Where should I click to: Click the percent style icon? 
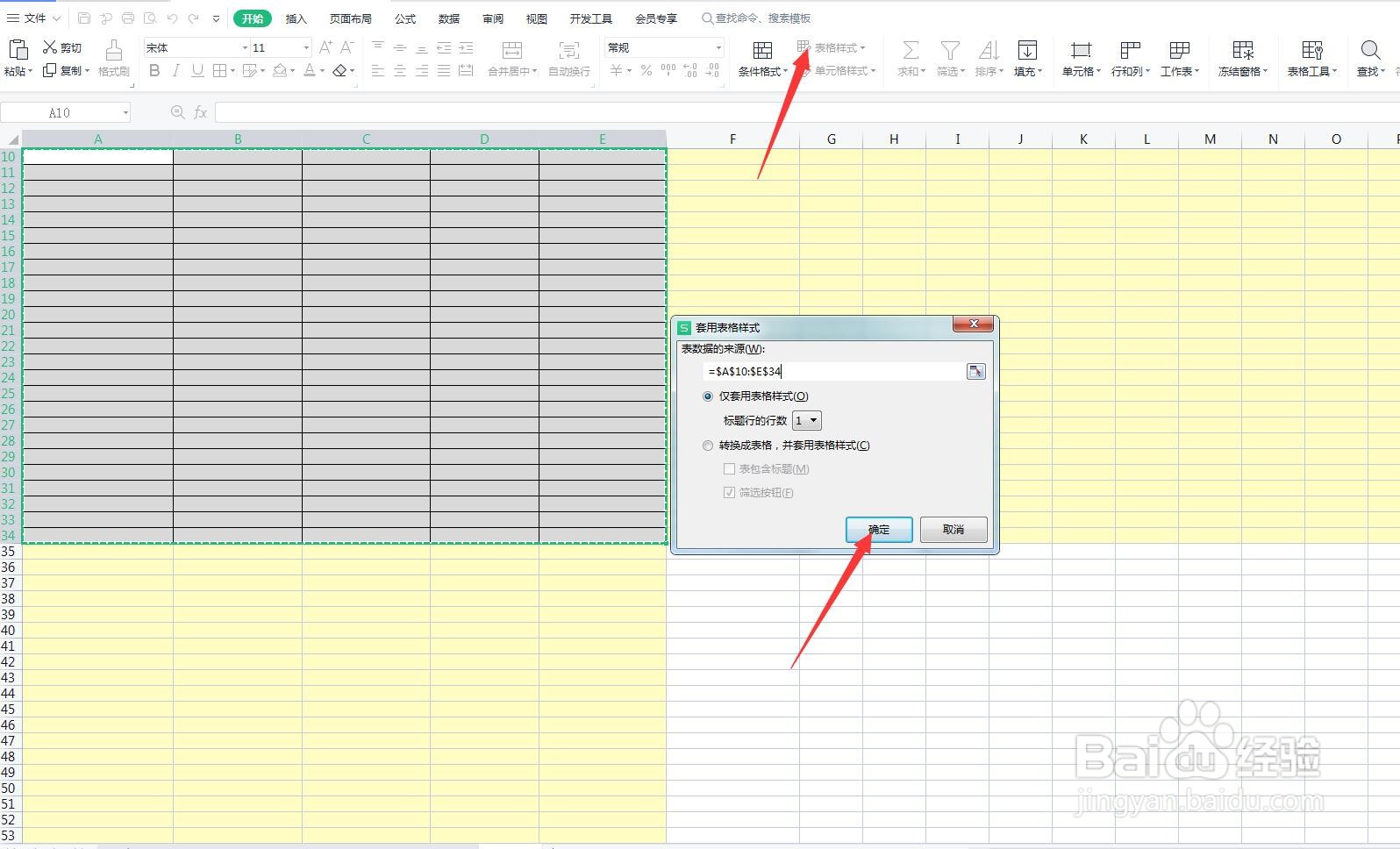point(646,71)
